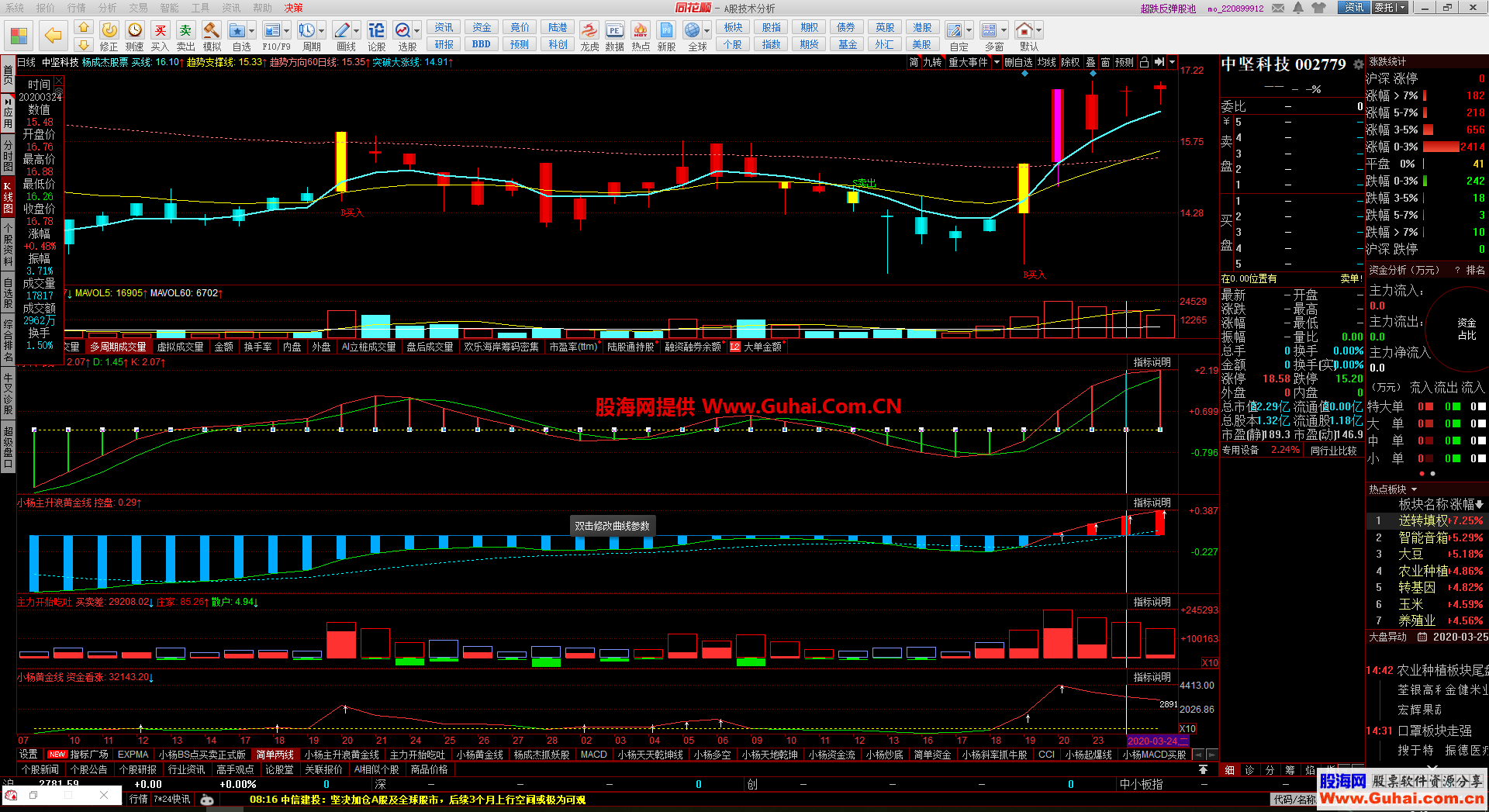Expand the 自选 dropdown arrow

(x=252, y=31)
